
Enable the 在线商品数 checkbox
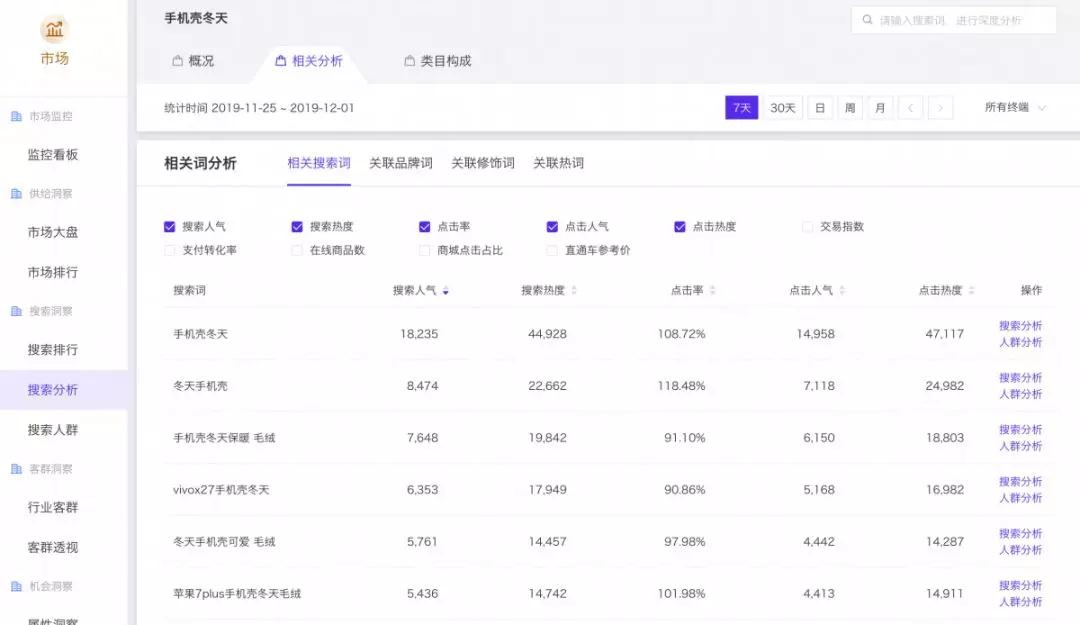click(x=297, y=250)
